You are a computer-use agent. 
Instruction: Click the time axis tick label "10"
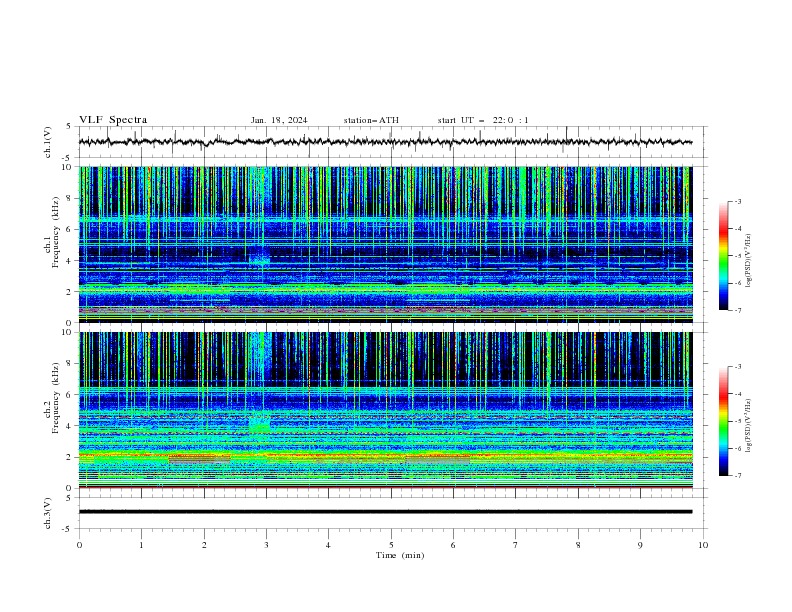point(703,545)
